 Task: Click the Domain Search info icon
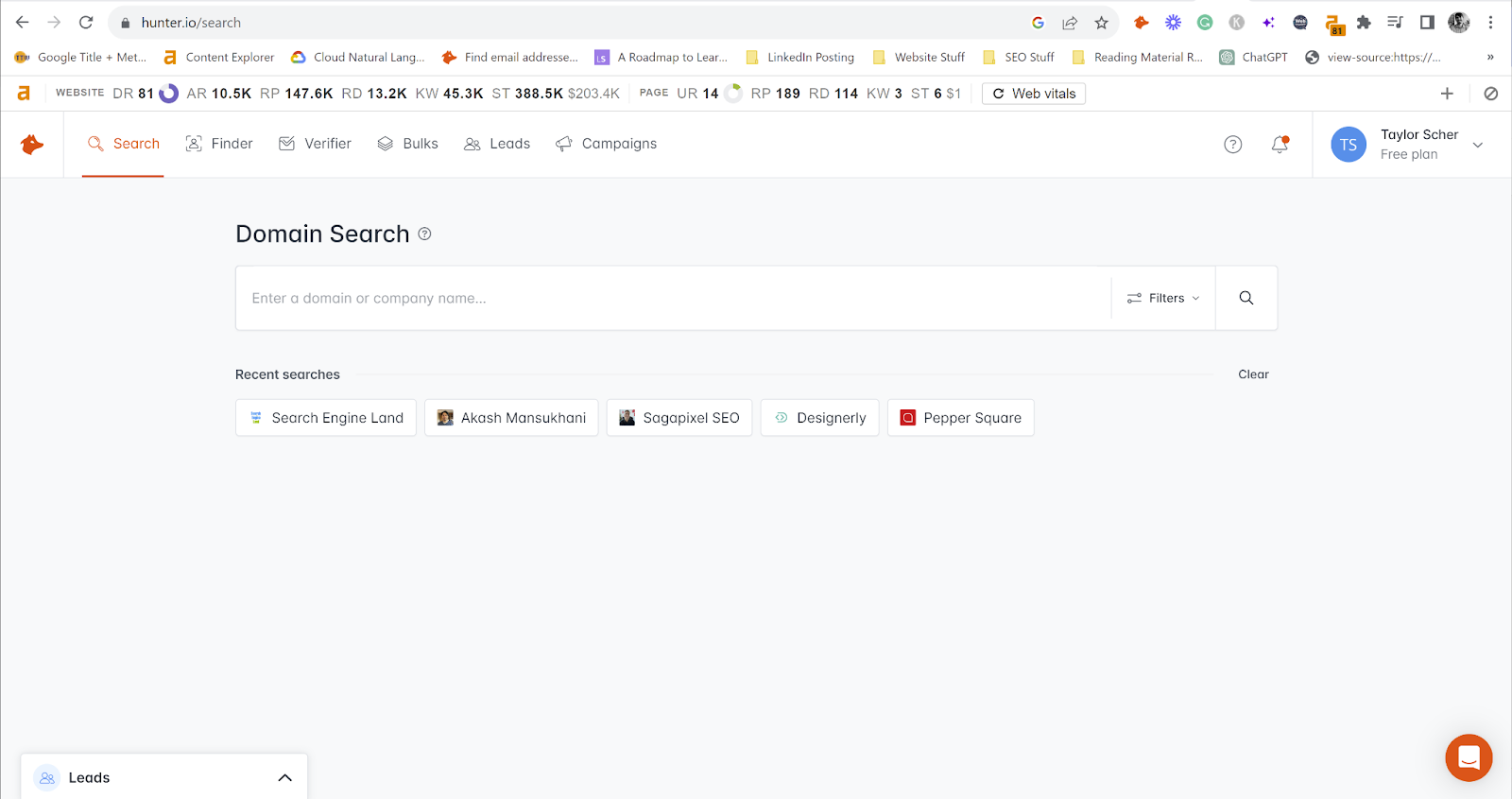click(x=424, y=234)
